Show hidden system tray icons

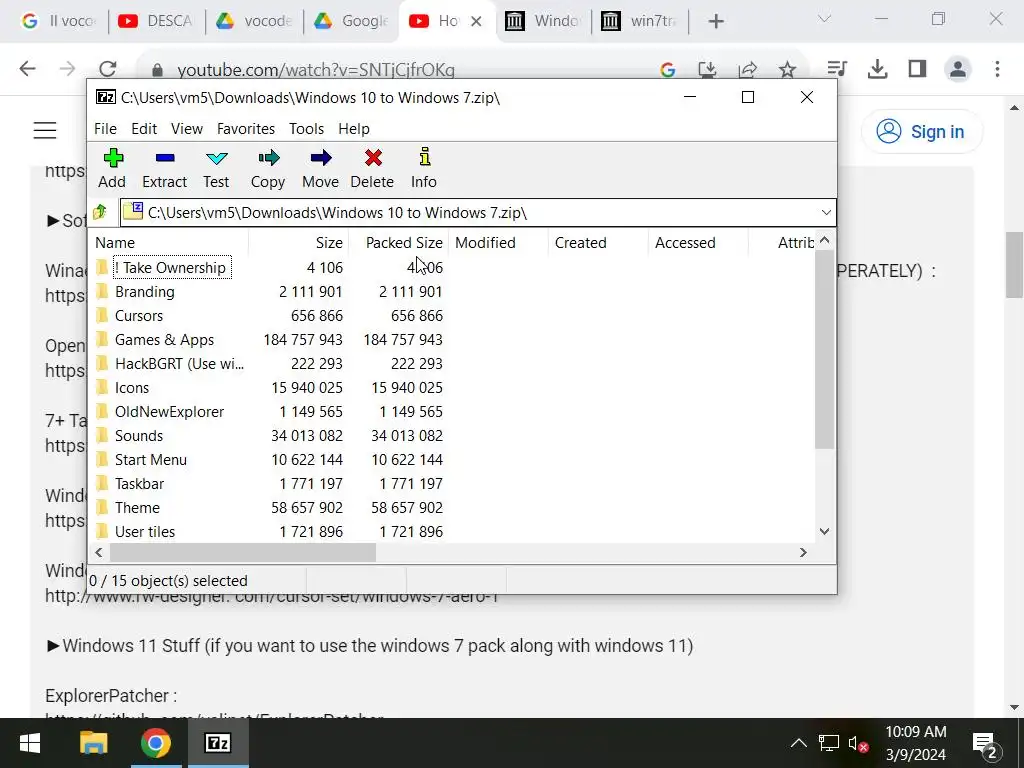(x=798, y=743)
